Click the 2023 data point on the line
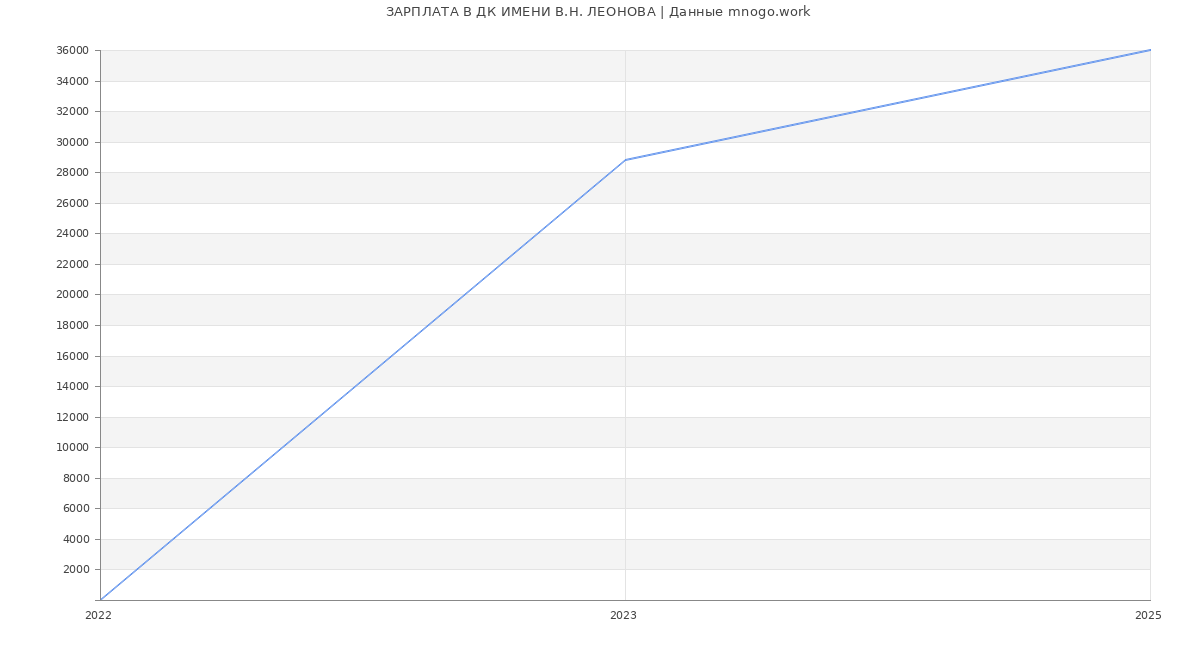 tap(625, 160)
